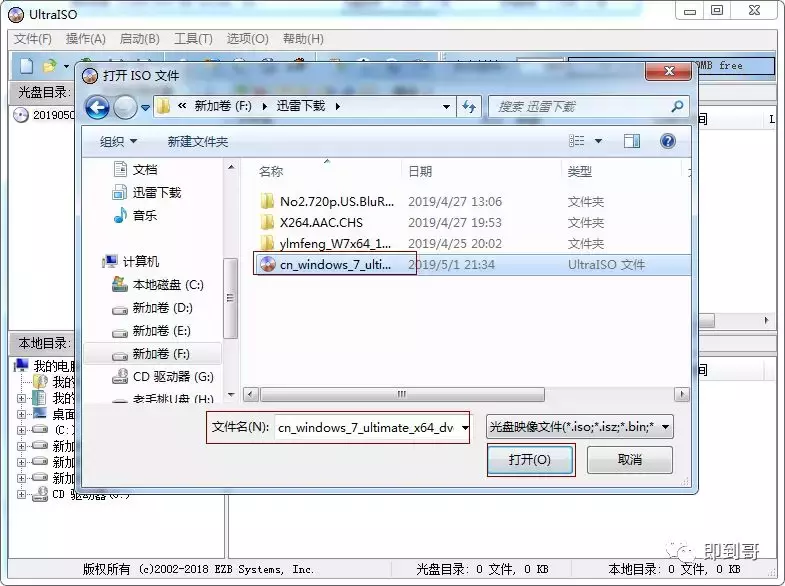Open help with the question mark icon
Screen dimensions: 785x586
tap(667, 141)
